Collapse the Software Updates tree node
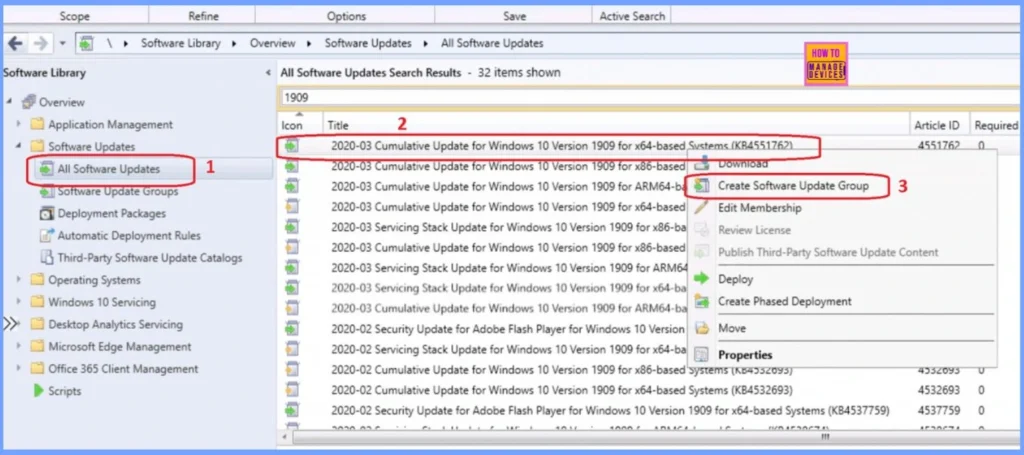1024x455 pixels. (19, 146)
